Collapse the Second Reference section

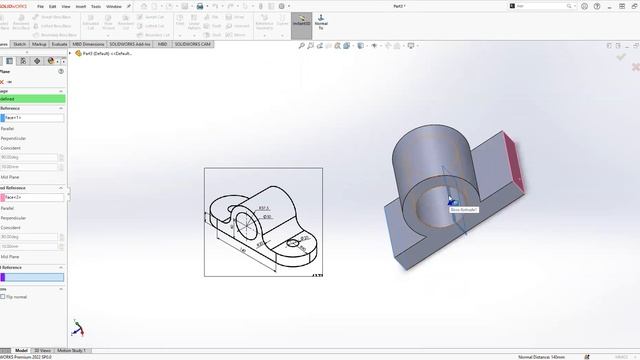pyautogui.click(x=61, y=188)
